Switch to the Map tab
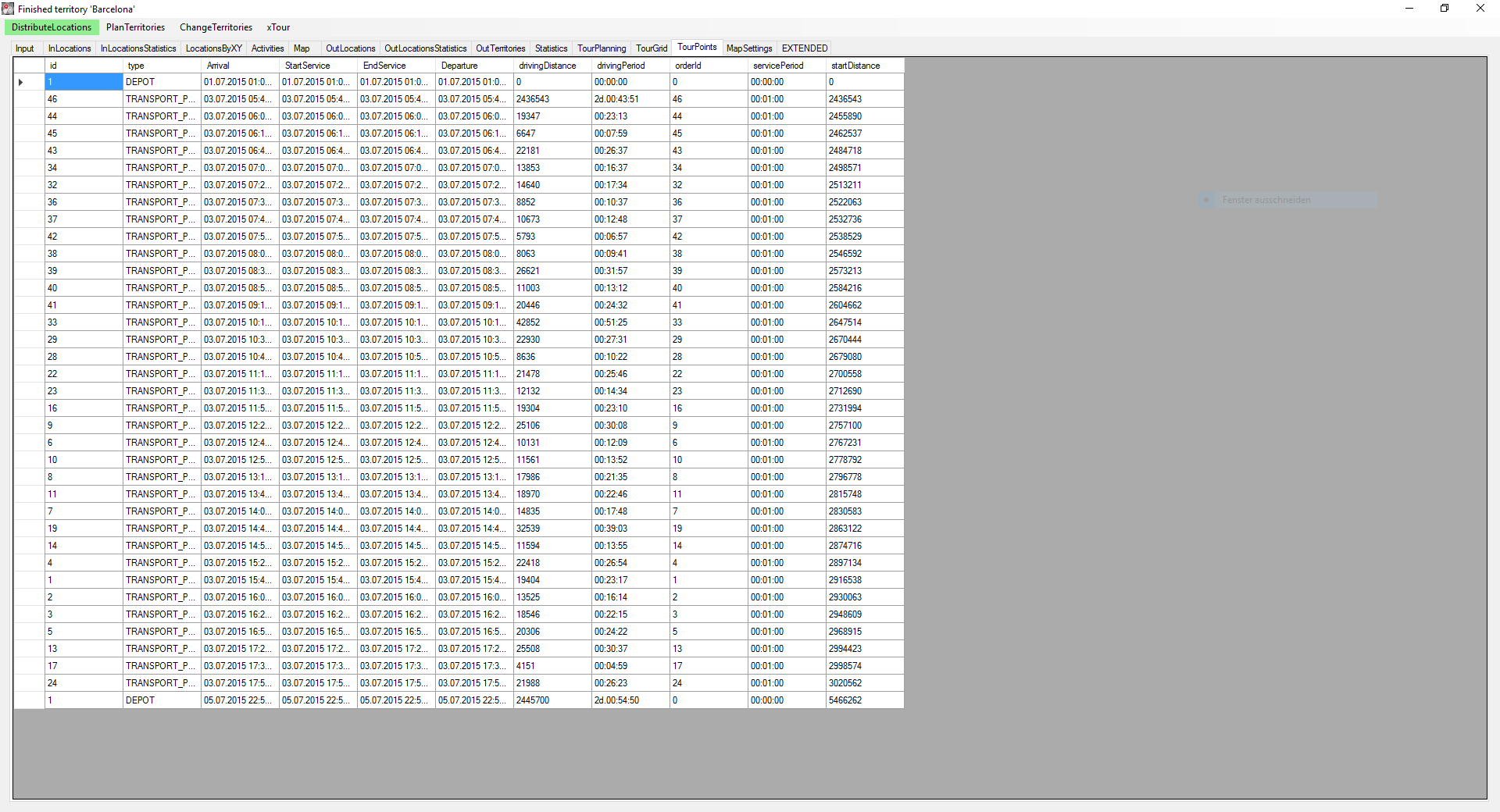Viewport: 1500px width, 812px height. tap(302, 48)
